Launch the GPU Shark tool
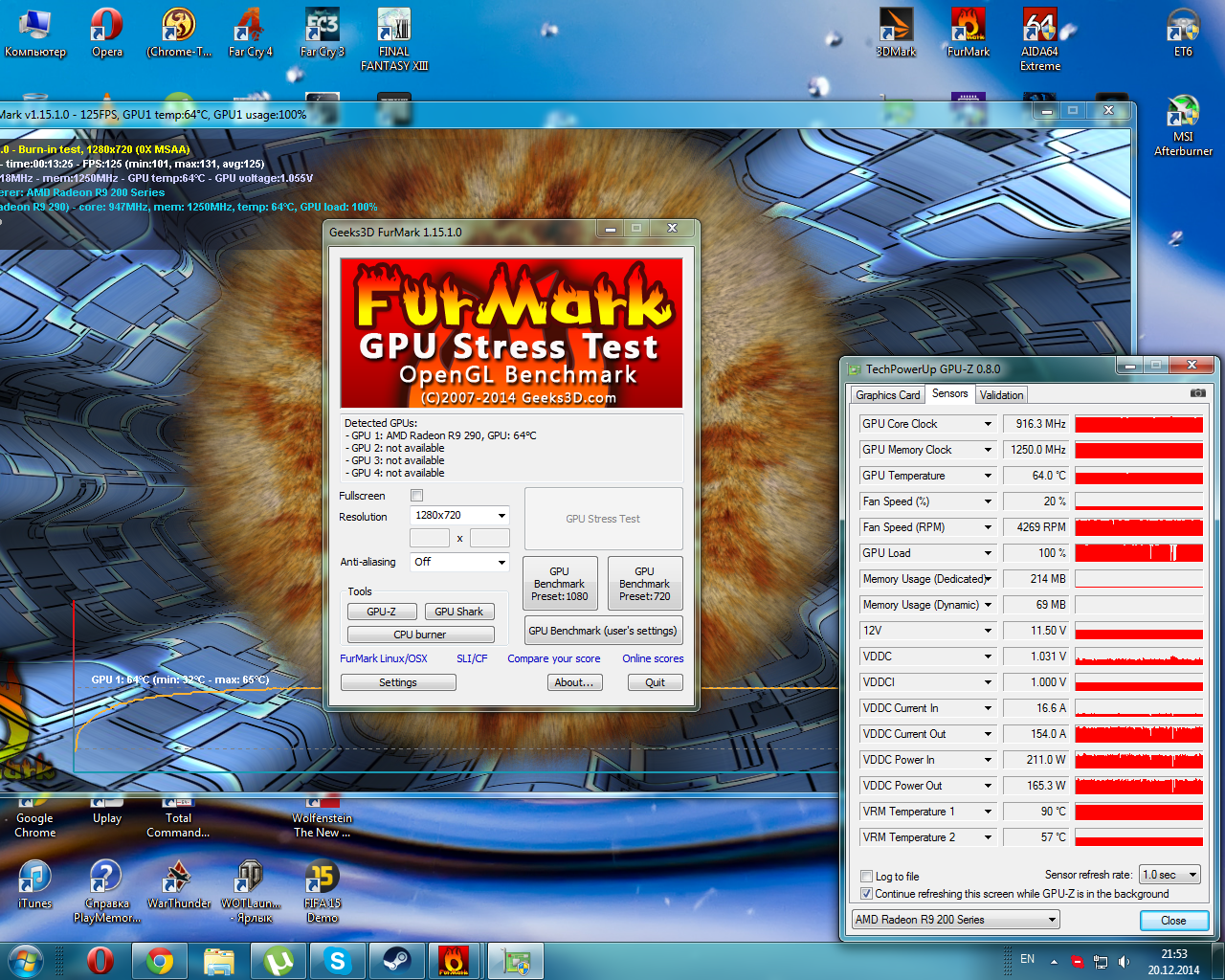The height and width of the screenshot is (980, 1225). click(458, 612)
